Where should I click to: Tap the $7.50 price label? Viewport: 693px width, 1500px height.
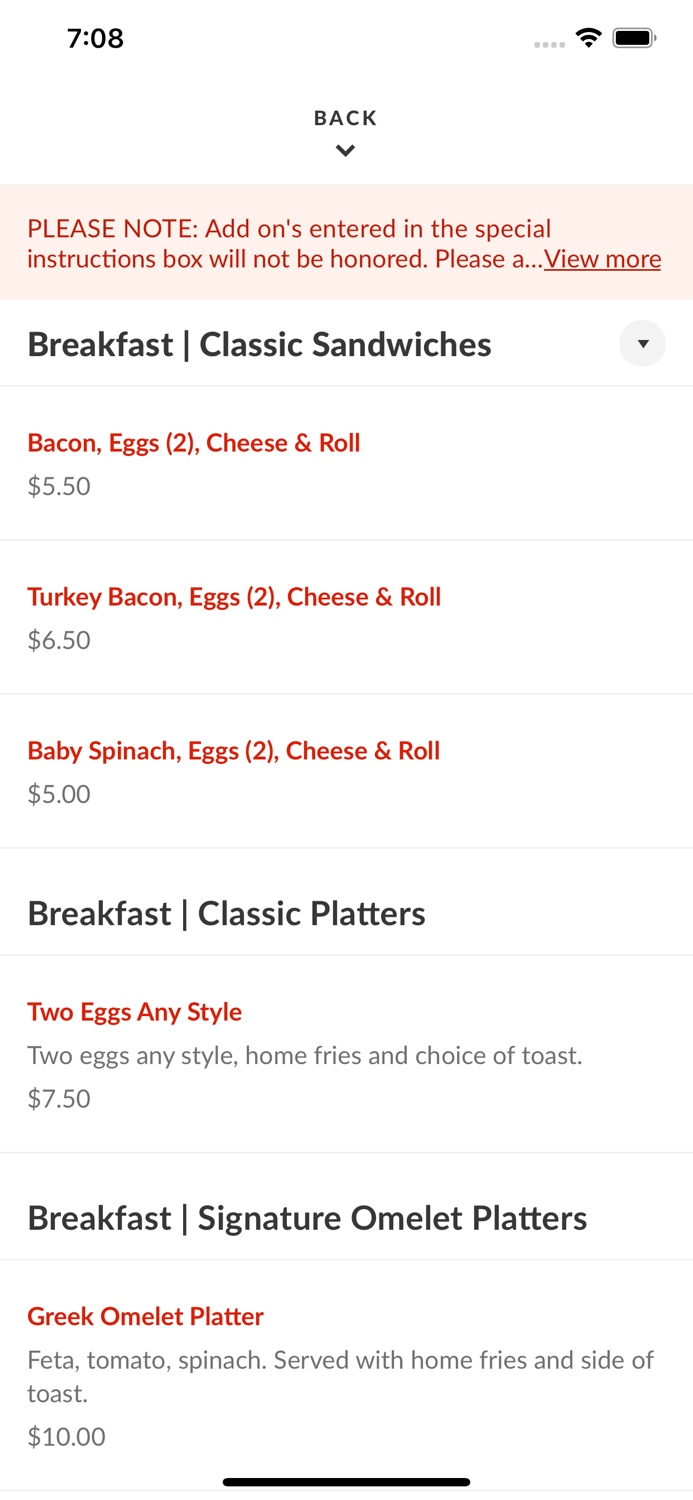[x=59, y=1098]
